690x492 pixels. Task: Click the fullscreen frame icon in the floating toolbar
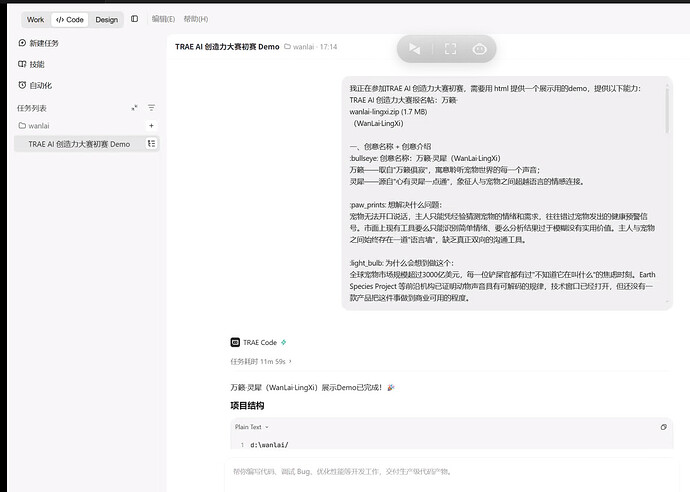(450, 48)
